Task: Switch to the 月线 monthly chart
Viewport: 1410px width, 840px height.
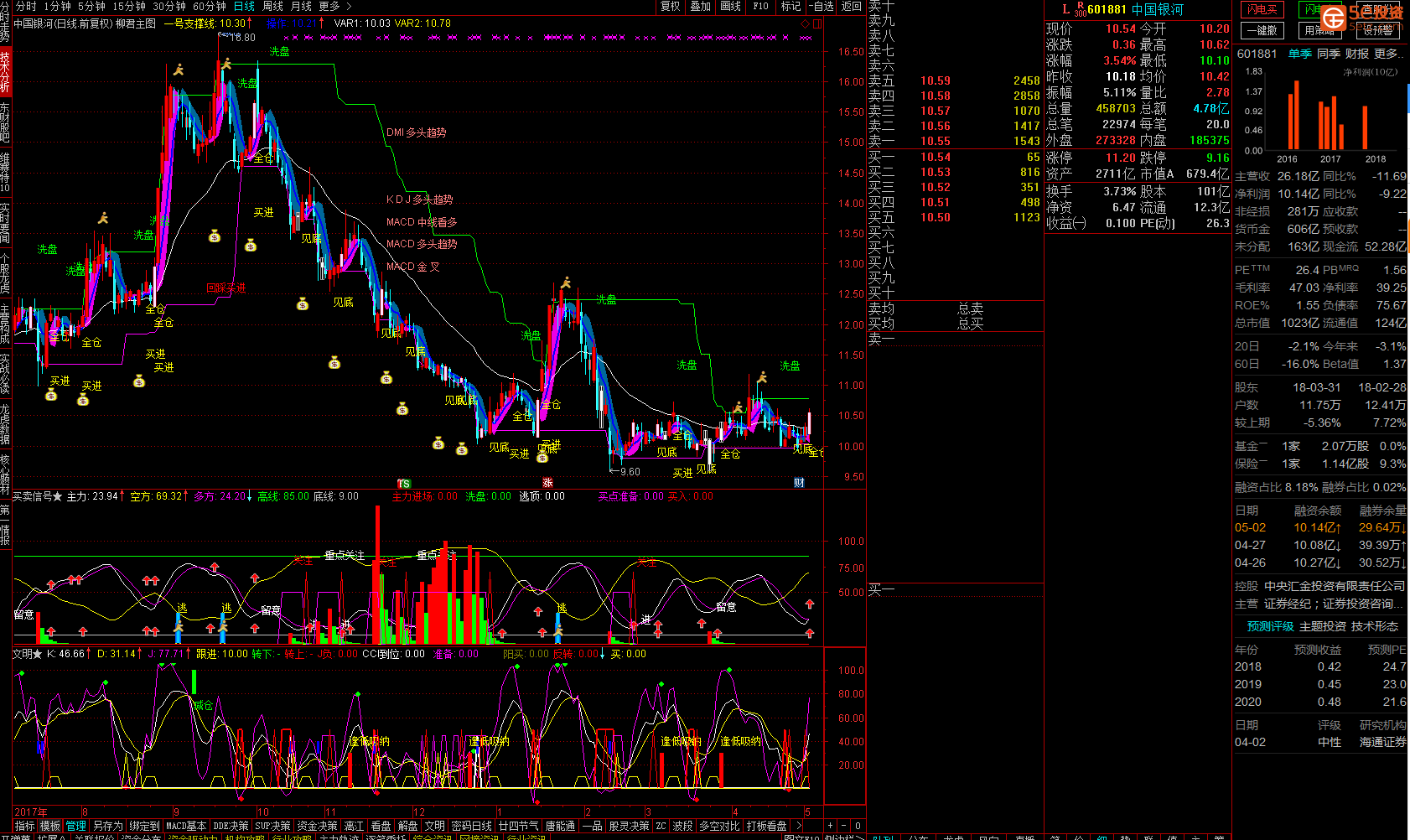Action: pos(301,6)
